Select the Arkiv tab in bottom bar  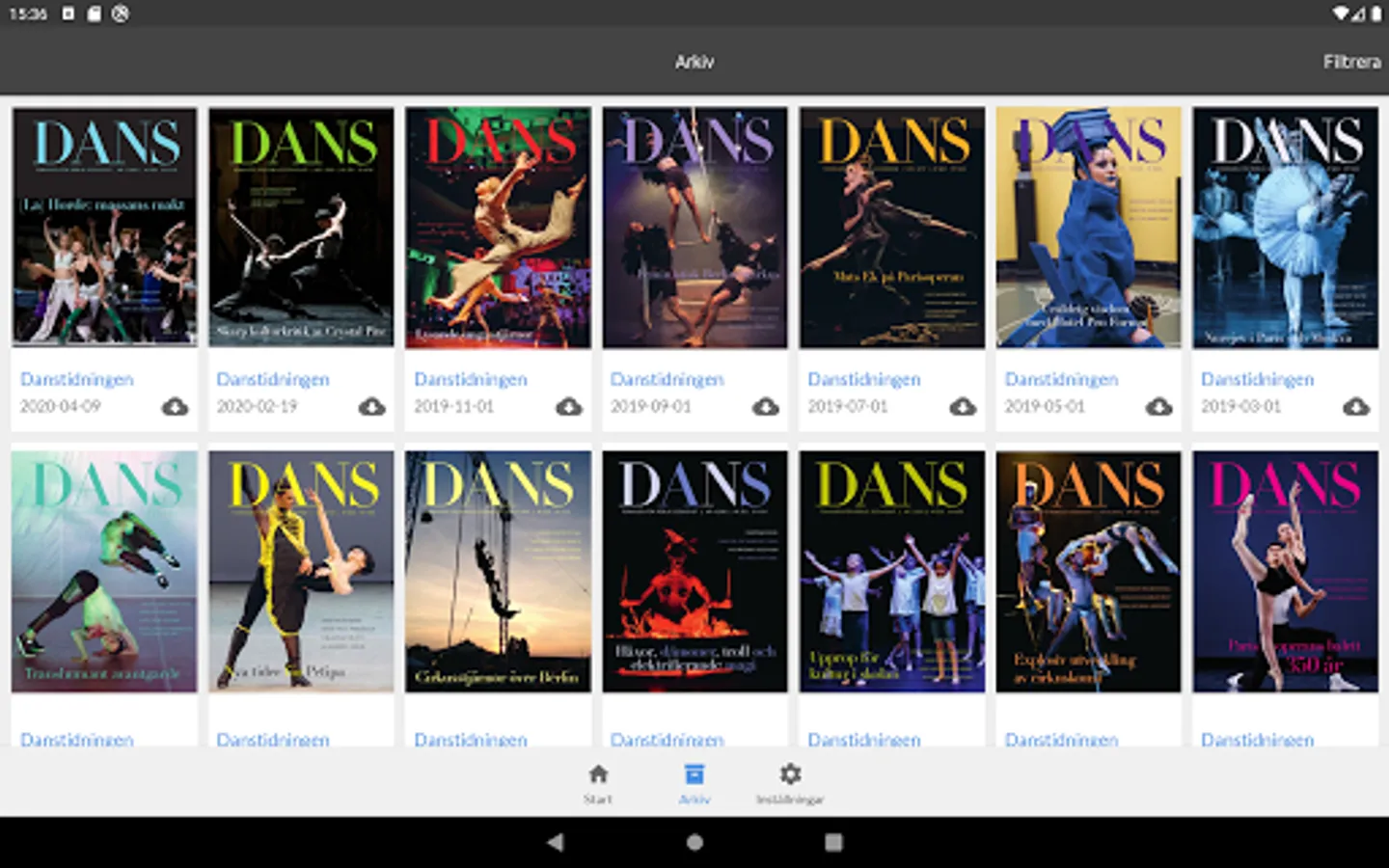(694, 783)
